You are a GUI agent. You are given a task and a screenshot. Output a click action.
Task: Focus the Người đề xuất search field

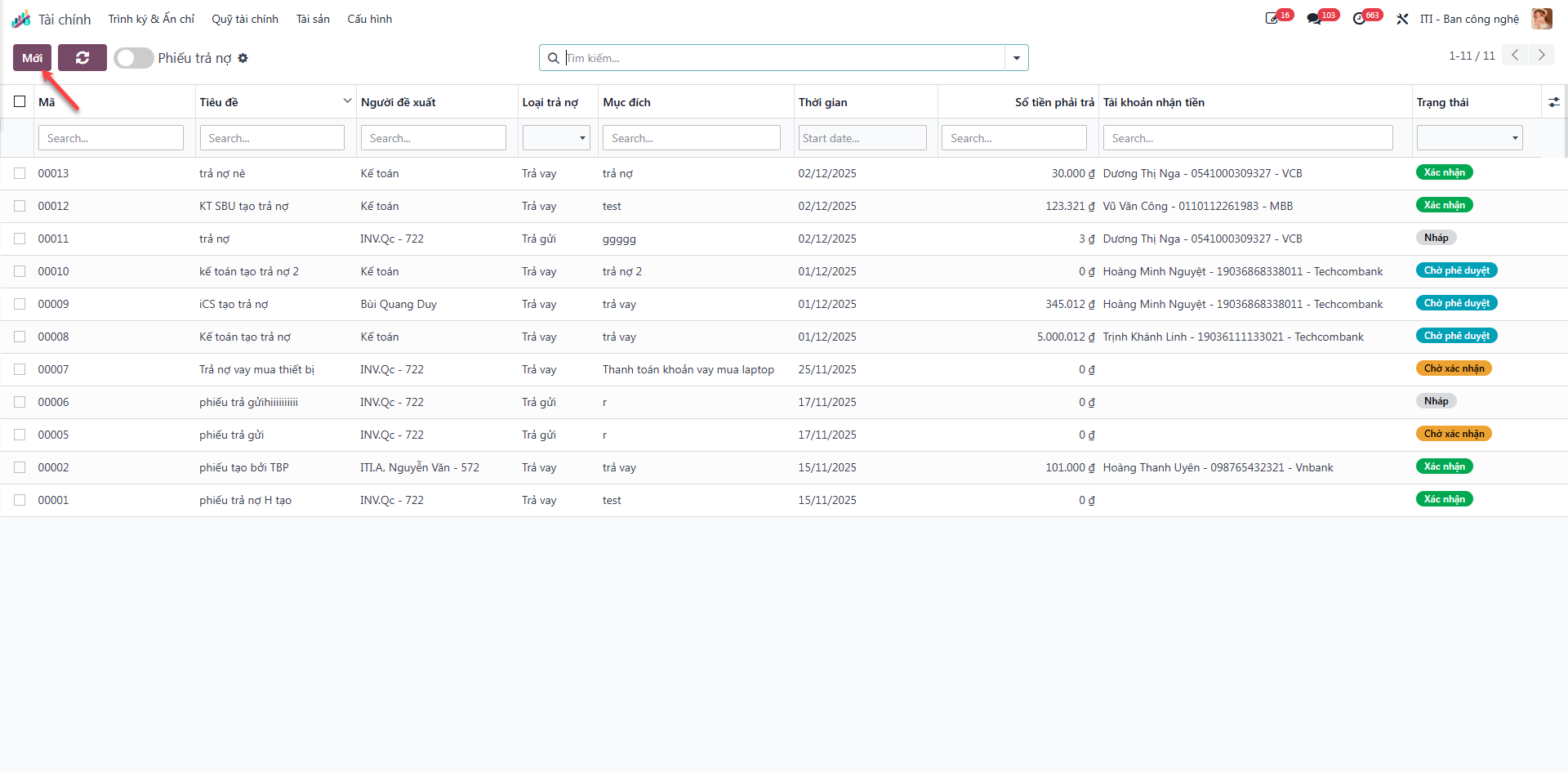pyautogui.click(x=434, y=138)
